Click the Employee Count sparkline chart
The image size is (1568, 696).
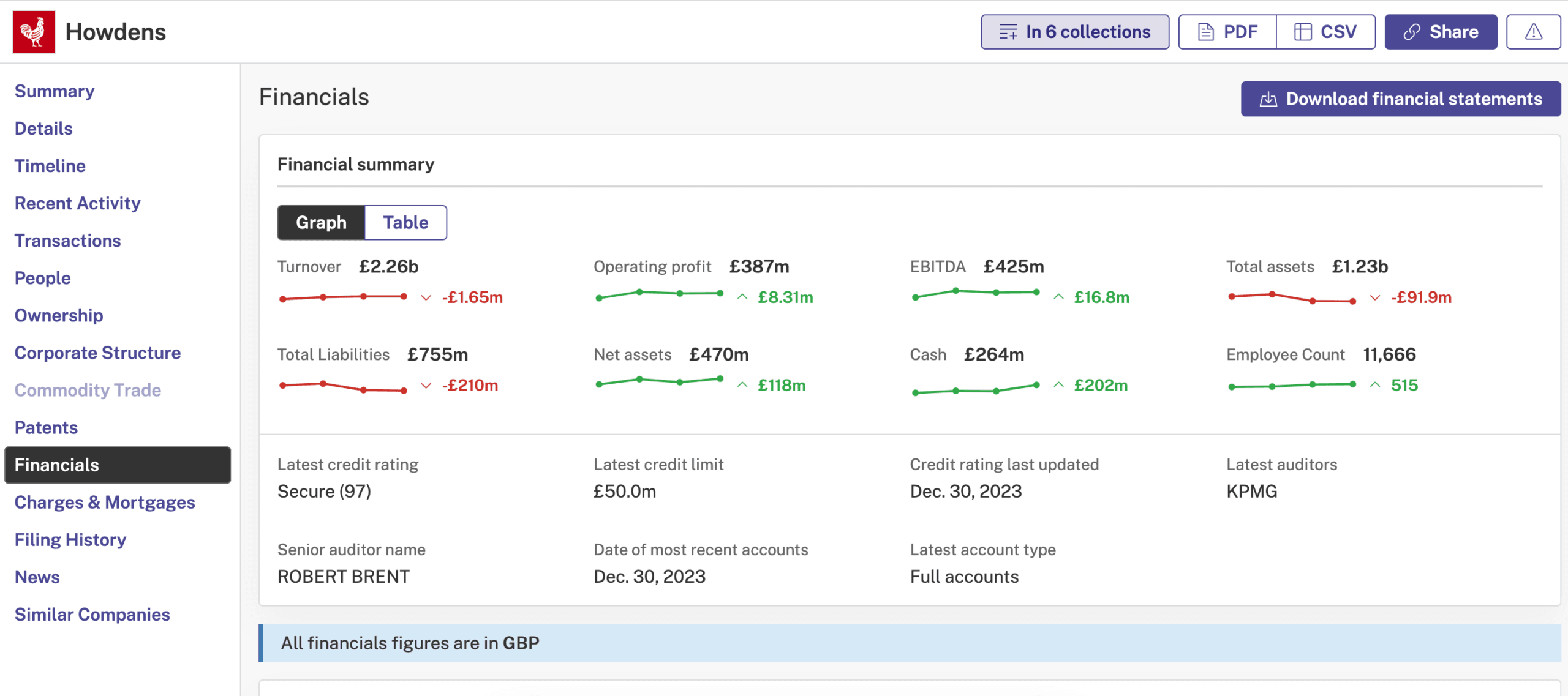[1292, 386]
